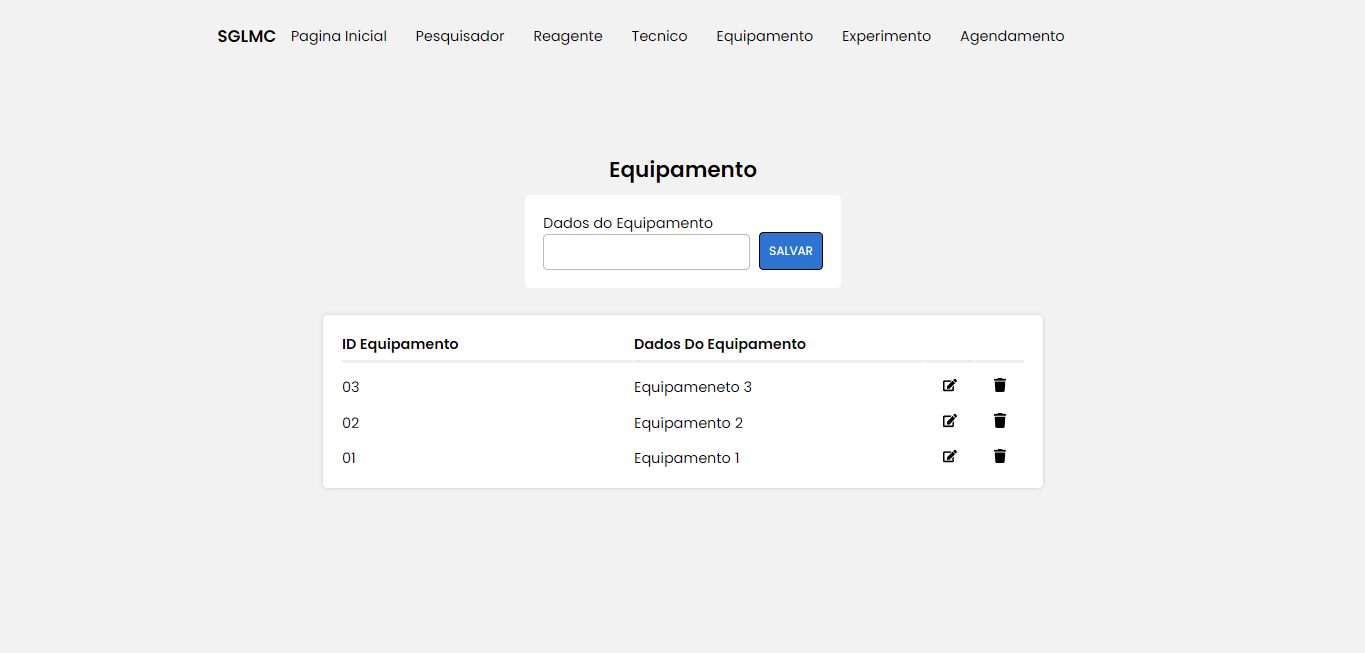Screen dimensions: 1365x653
Task: Click the Equipamento page title
Action: [x=683, y=169]
